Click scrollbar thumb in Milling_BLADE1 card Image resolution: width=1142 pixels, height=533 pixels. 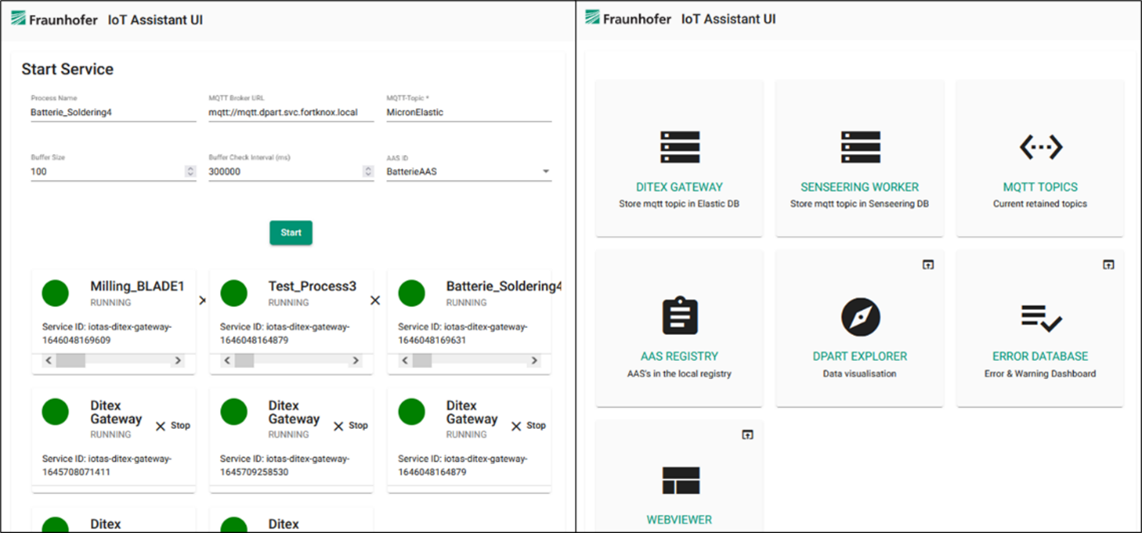(71, 360)
